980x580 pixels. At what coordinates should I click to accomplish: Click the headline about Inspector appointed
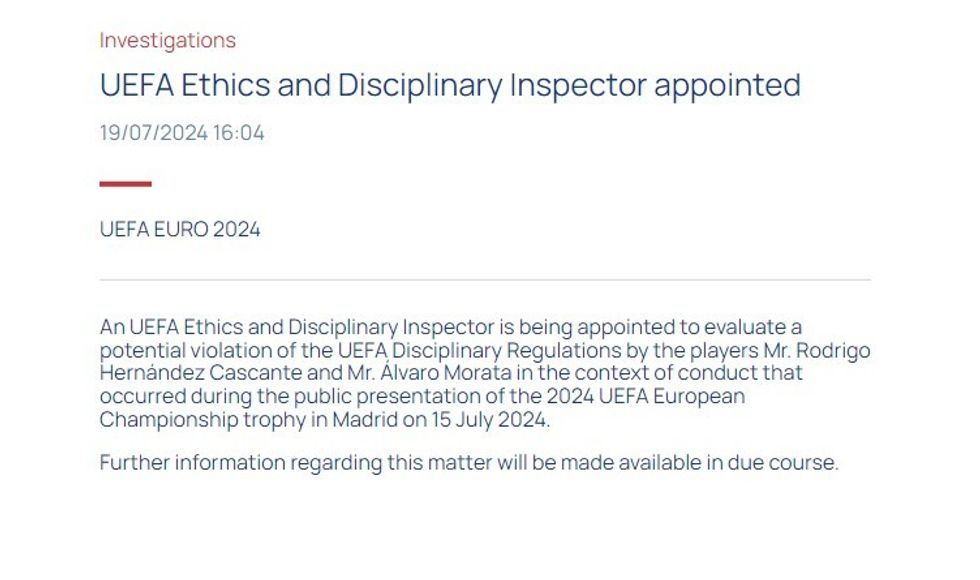(450, 85)
